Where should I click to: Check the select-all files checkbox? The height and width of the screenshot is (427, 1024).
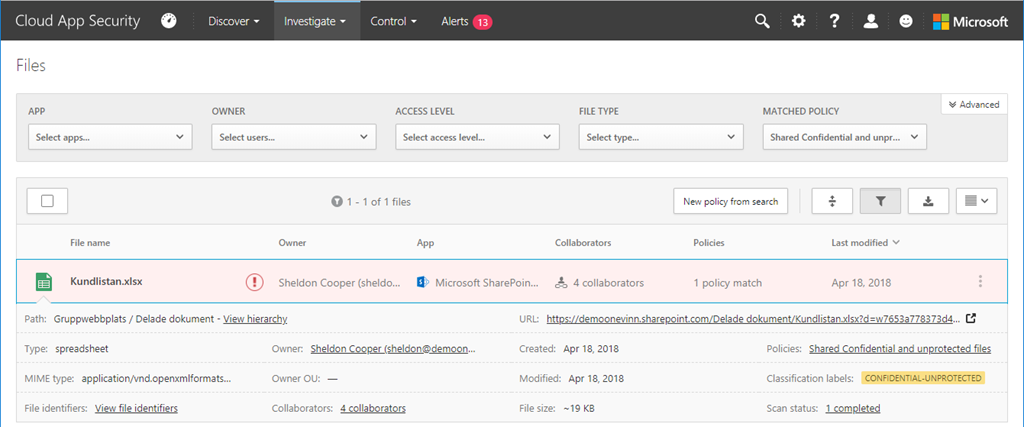click(x=47, y=201)
